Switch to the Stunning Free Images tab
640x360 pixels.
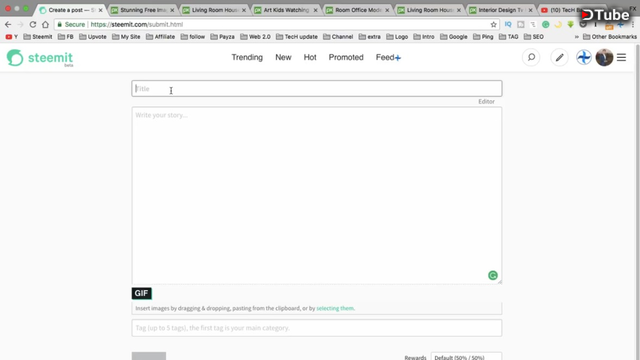click(143, 10)
